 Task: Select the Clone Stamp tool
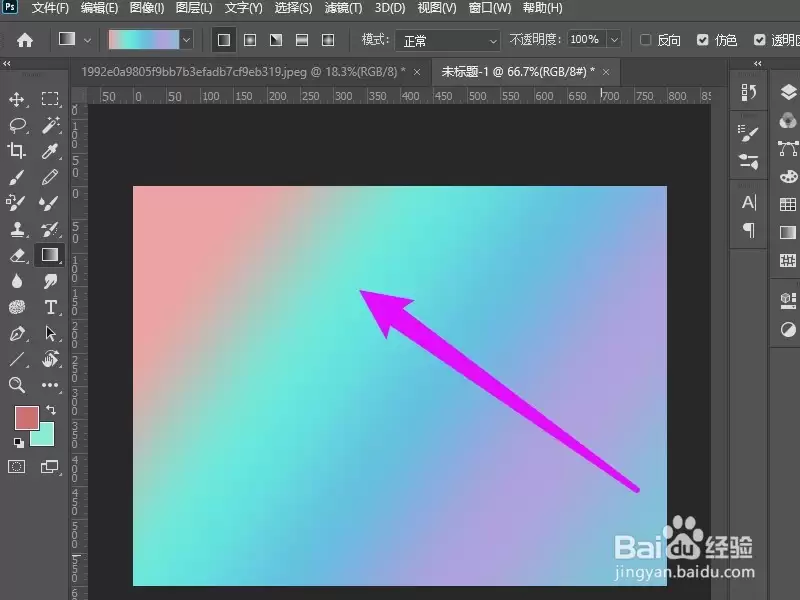tap(17, 229)
